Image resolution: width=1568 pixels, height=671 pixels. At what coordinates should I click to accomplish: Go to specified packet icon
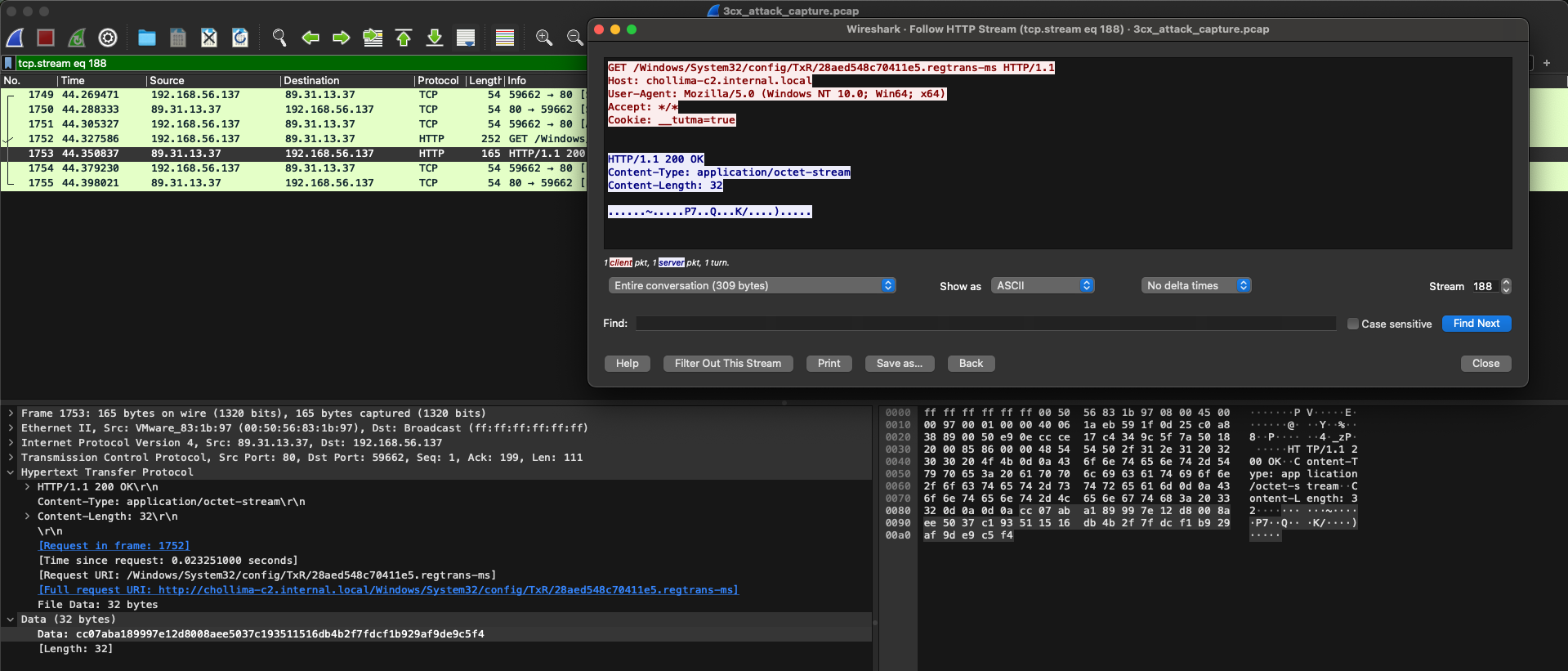[x=373, y=38]
